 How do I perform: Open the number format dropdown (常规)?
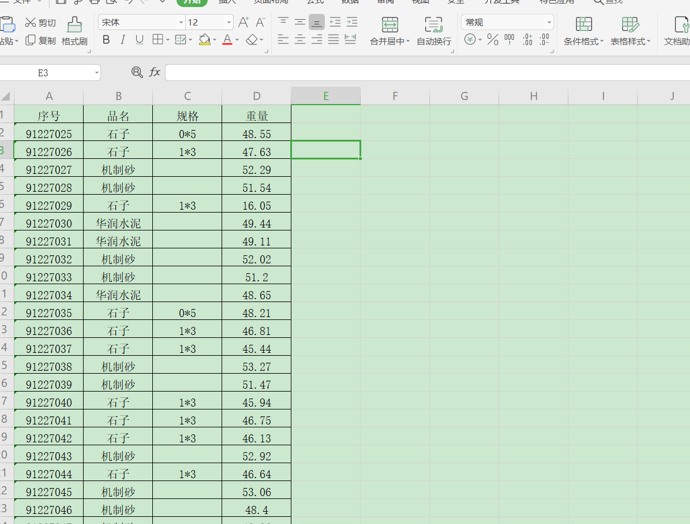[549, 22]
